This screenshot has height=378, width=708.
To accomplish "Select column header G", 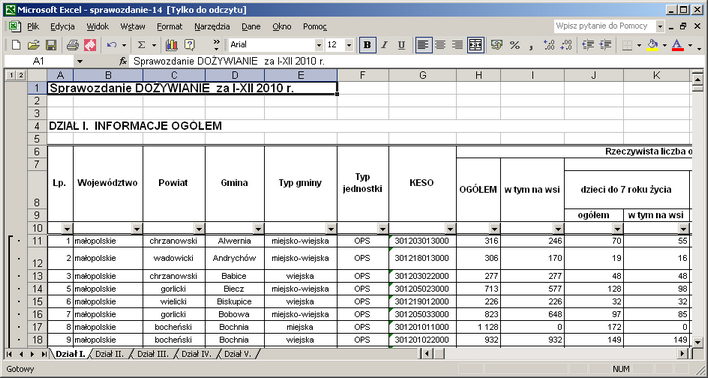I will (x=422, y=75).
